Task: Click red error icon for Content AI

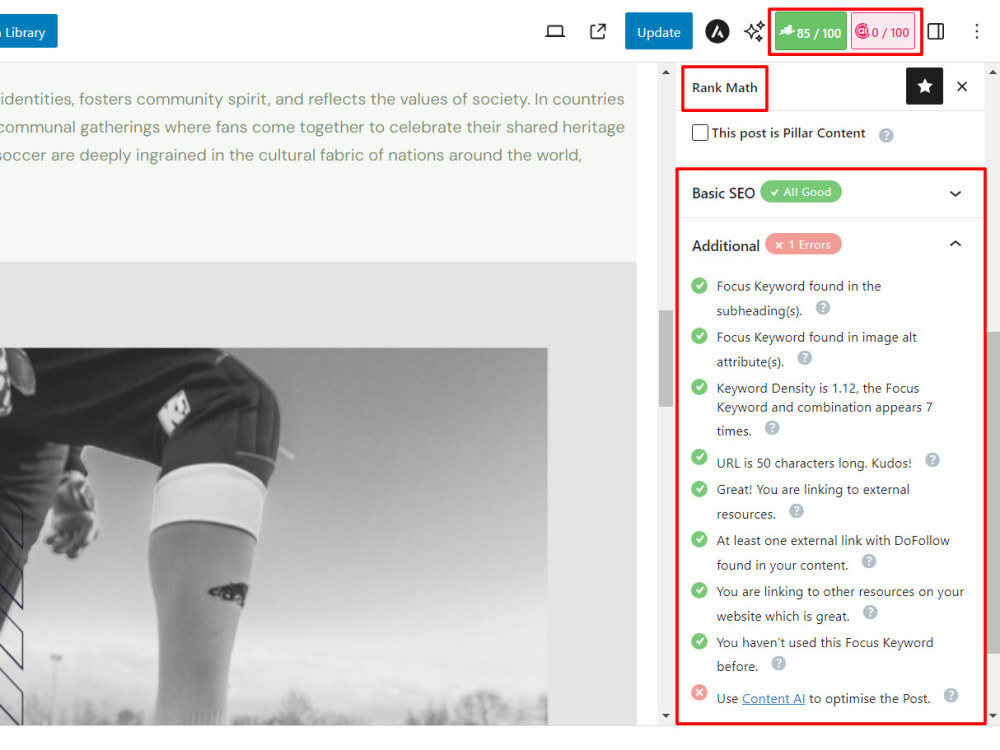Action: pos(699,693)
